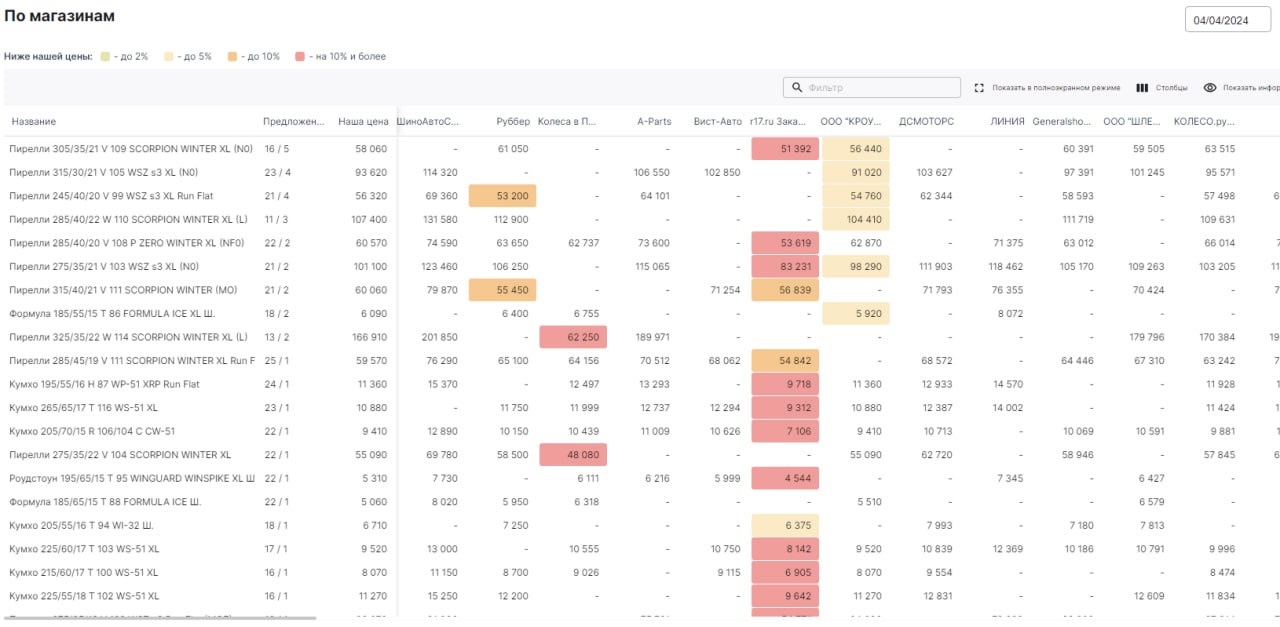Viewport: 1280px width, 627px height.
Task: Click the columns icon
Action: pos(1142,88)
